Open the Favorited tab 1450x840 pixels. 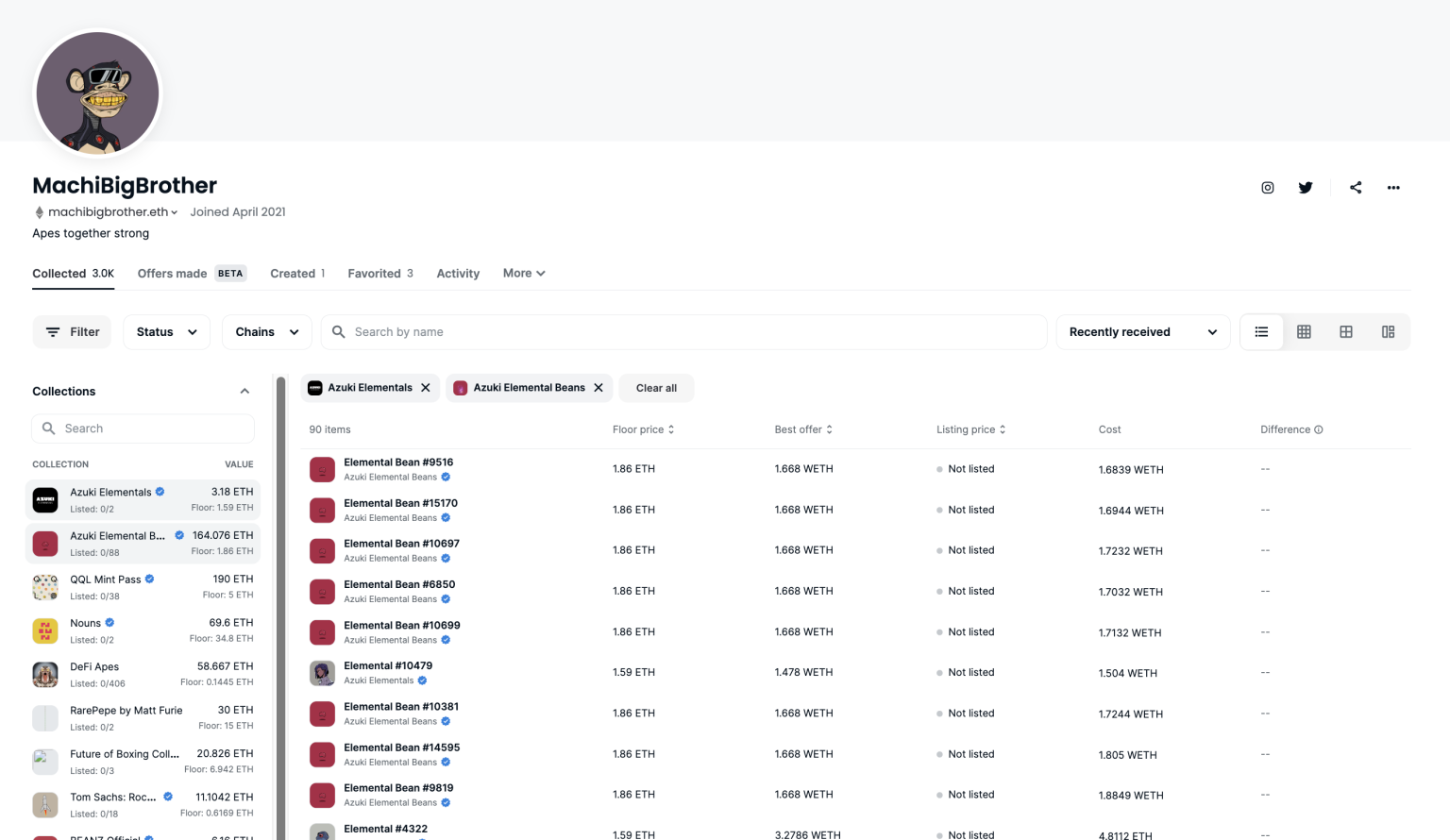pyautogui.click(x=380, y=274)
